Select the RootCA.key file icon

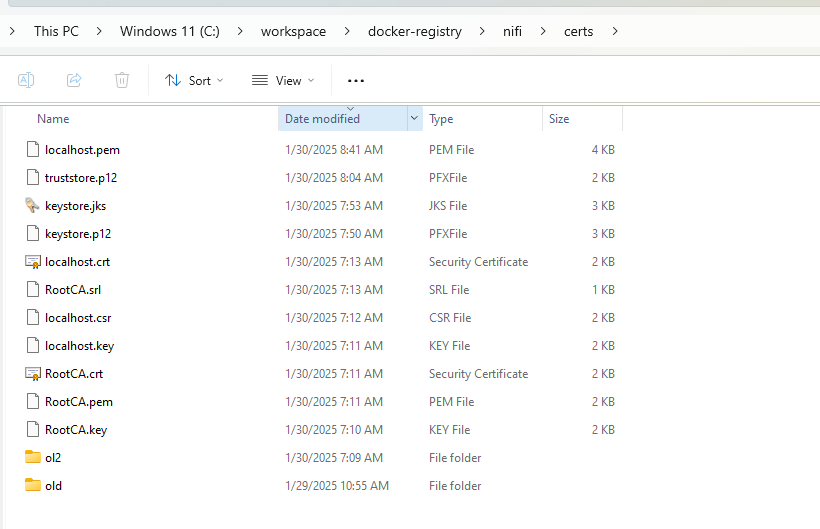coord(32,430)
